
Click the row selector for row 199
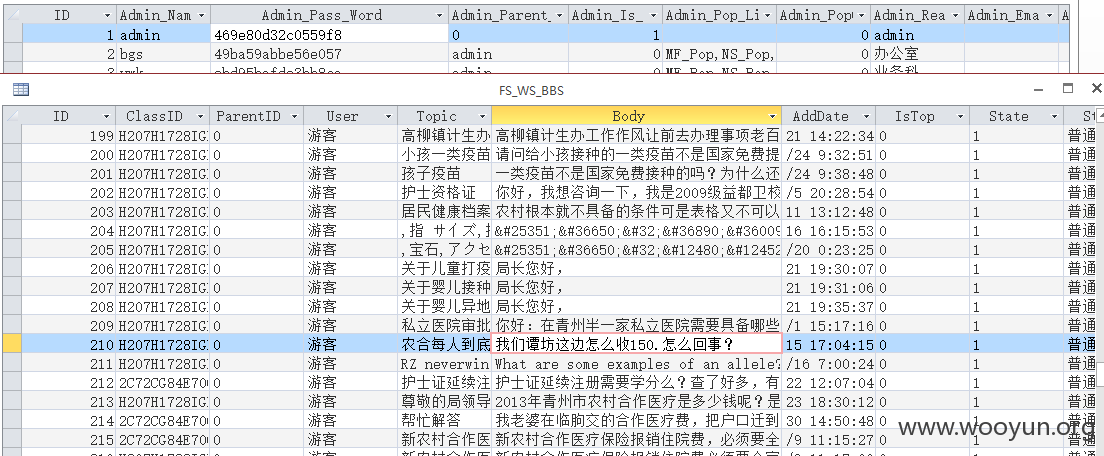pos(11,135)
